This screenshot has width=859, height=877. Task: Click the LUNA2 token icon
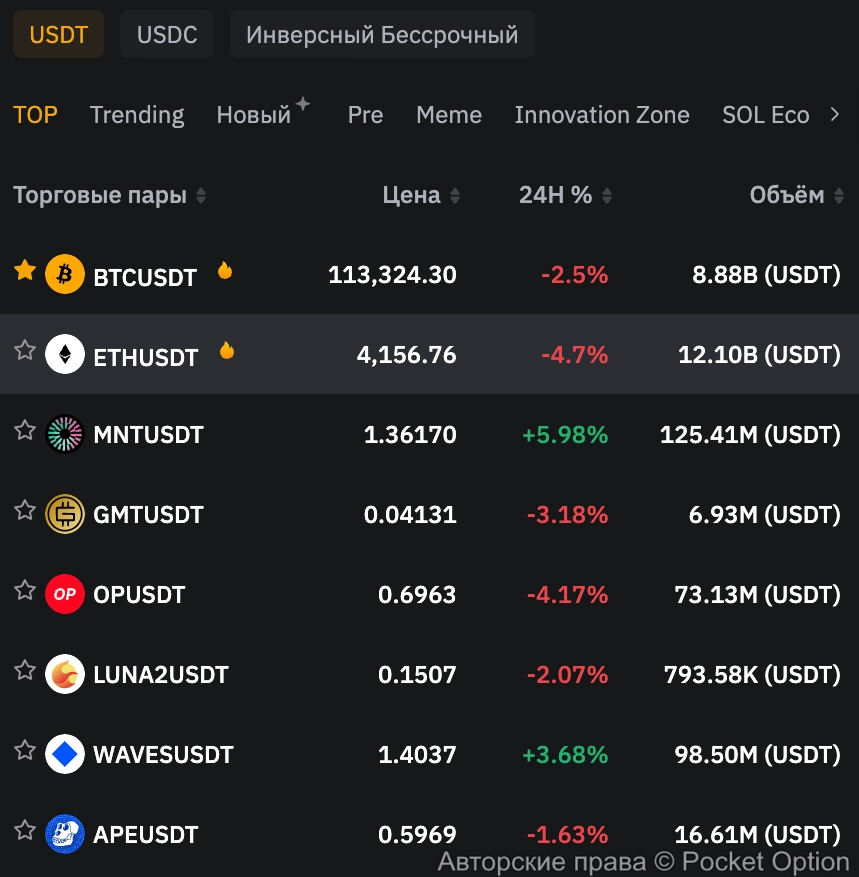pos(65,674)
